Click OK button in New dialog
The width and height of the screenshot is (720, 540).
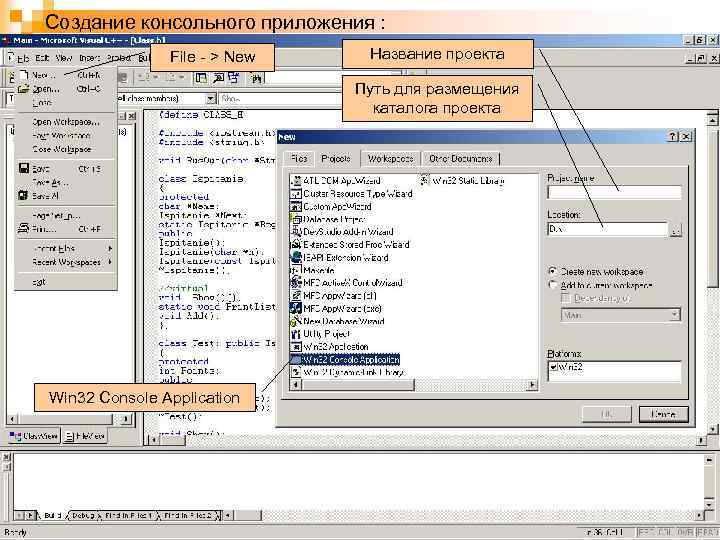(x=607, y=415)
